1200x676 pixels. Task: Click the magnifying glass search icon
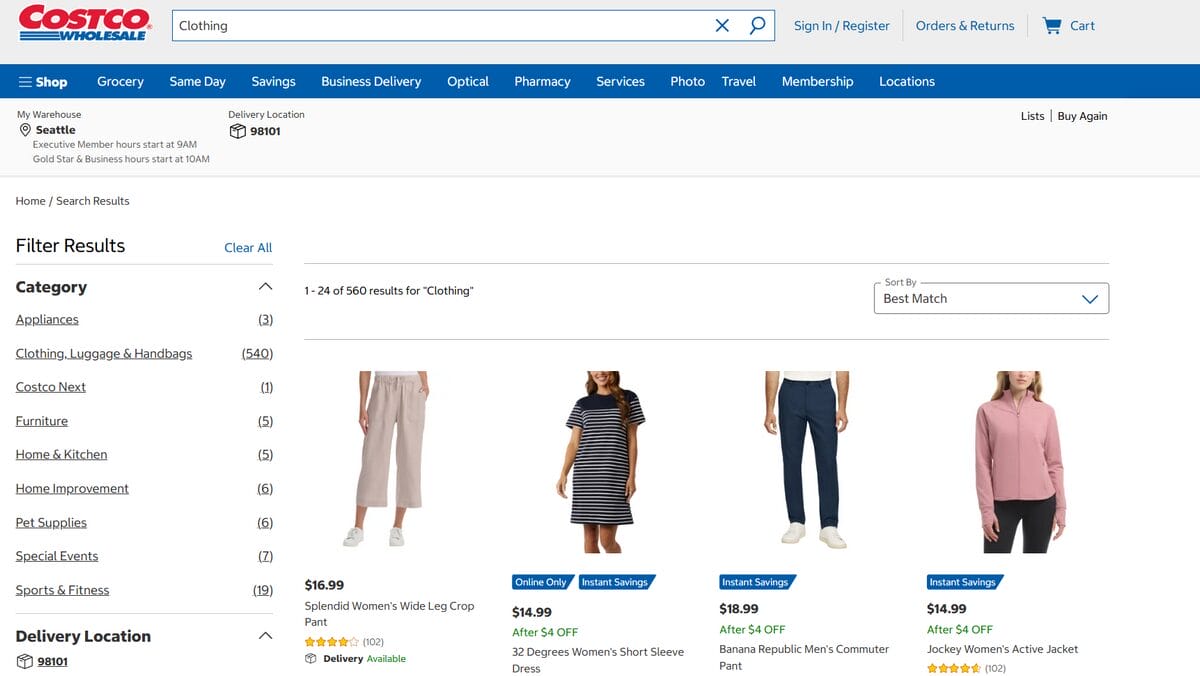[x=757, y=25]
